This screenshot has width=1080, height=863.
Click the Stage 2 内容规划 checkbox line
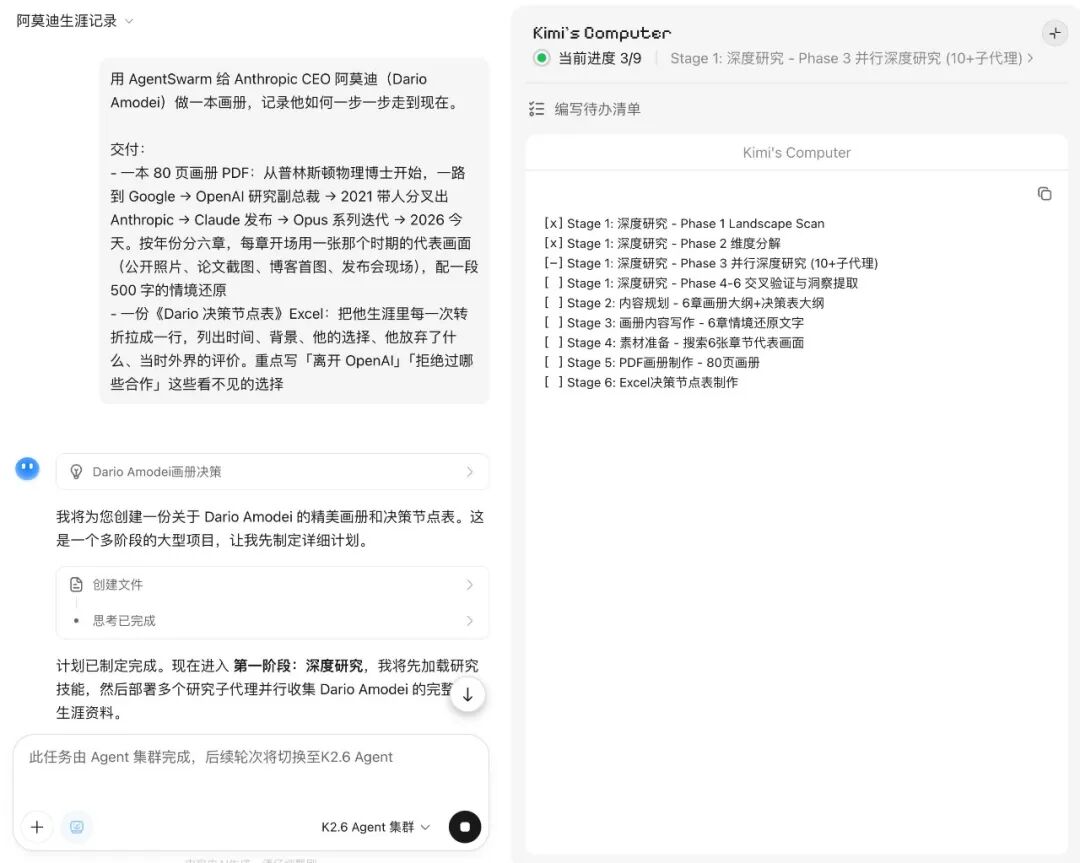click(684, 303)
